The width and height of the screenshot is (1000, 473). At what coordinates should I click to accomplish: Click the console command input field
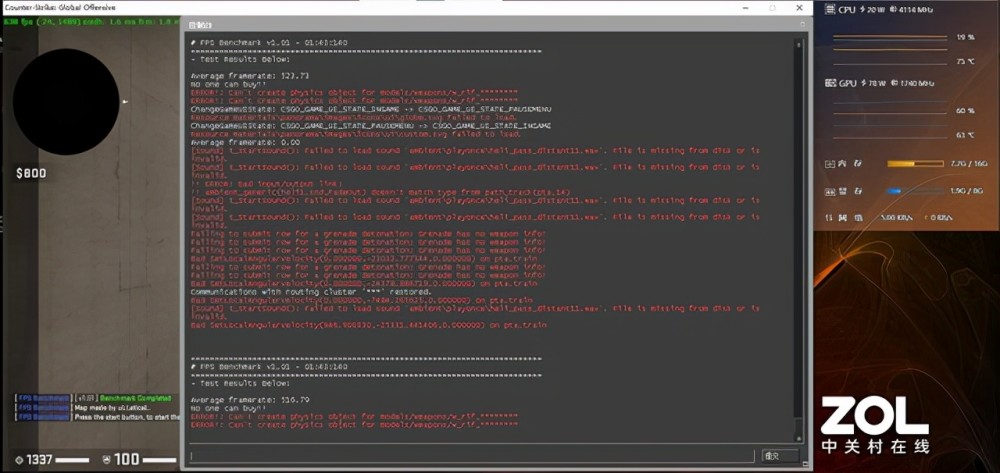[472, 456]
